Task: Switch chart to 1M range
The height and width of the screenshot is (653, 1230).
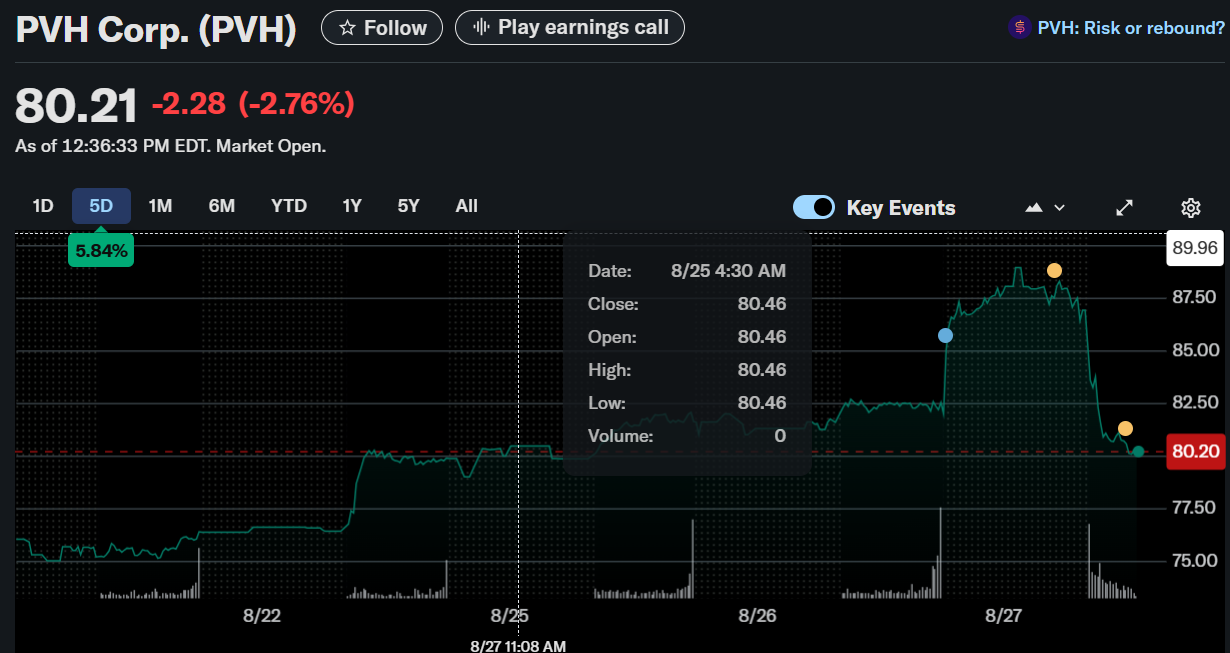Action: coord(160,206)
